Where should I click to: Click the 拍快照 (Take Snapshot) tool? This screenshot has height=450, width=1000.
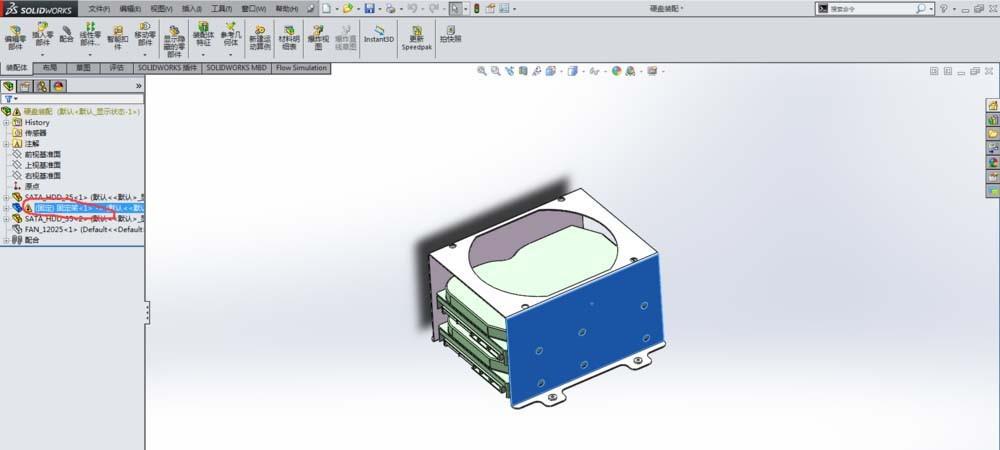(x=450, y=35)
